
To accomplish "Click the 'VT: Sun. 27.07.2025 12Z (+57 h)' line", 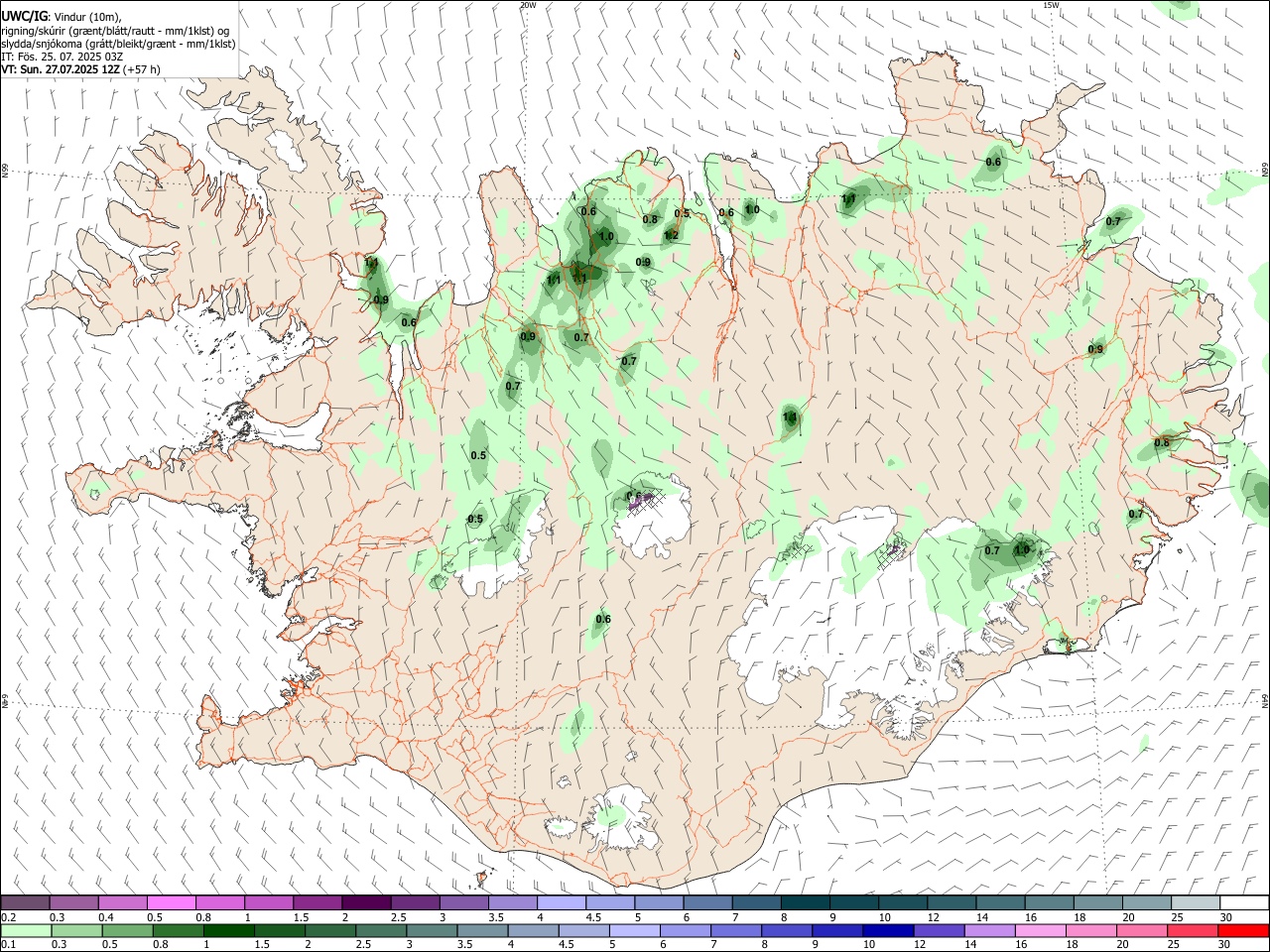I will pos(80,69).
